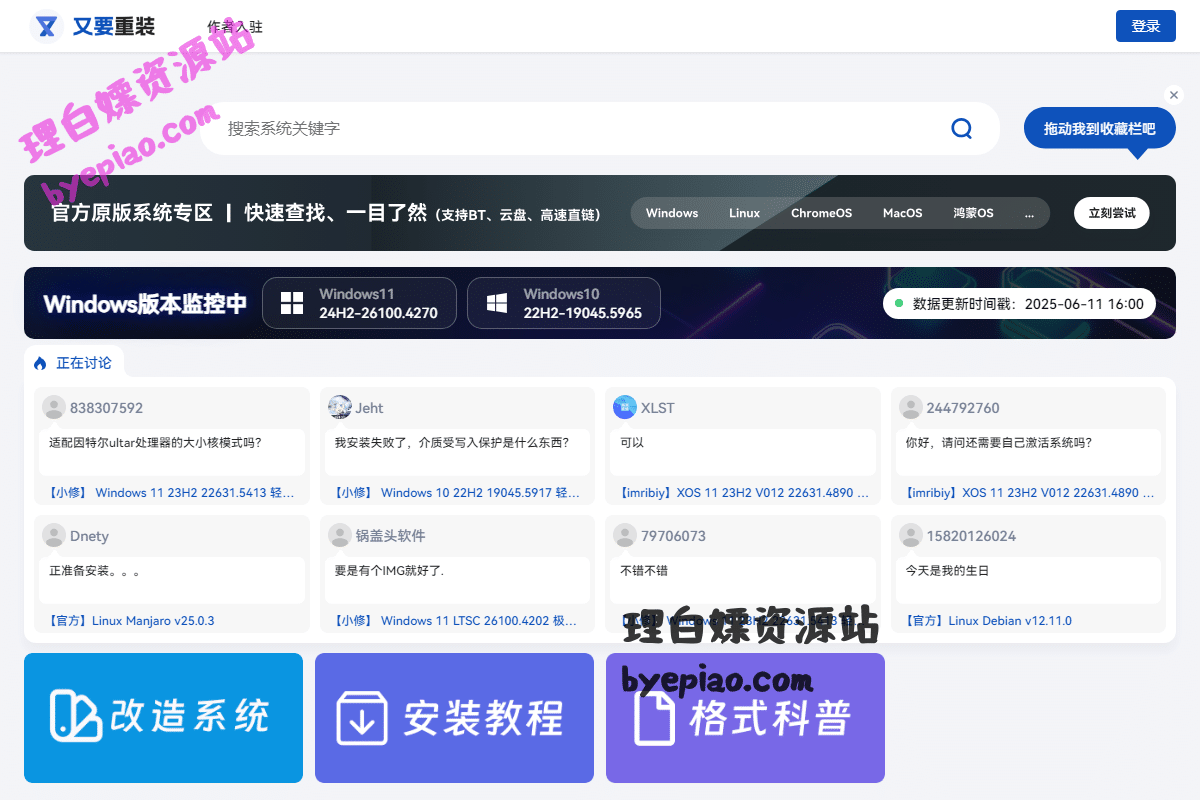Open the 作者入驻 link
The image size is (1200, 800).
click(x=235, y=27)
